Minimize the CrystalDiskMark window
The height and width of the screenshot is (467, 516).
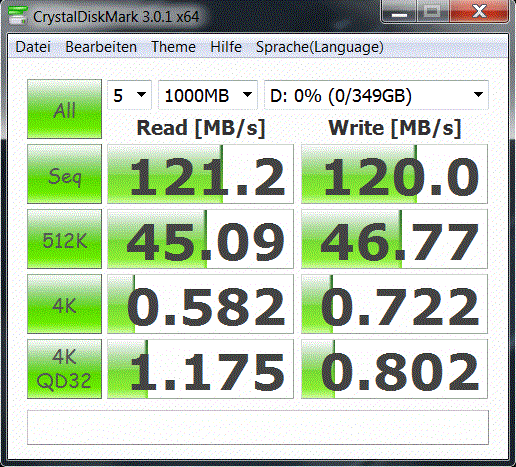pyautogui.click(x=399, y=13)
